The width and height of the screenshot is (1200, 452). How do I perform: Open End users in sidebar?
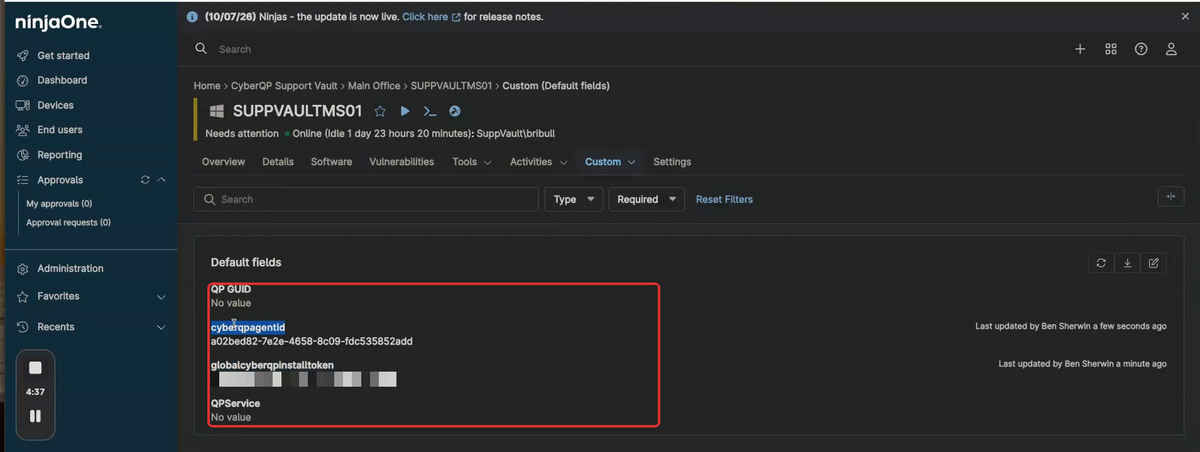pos(60,130)
